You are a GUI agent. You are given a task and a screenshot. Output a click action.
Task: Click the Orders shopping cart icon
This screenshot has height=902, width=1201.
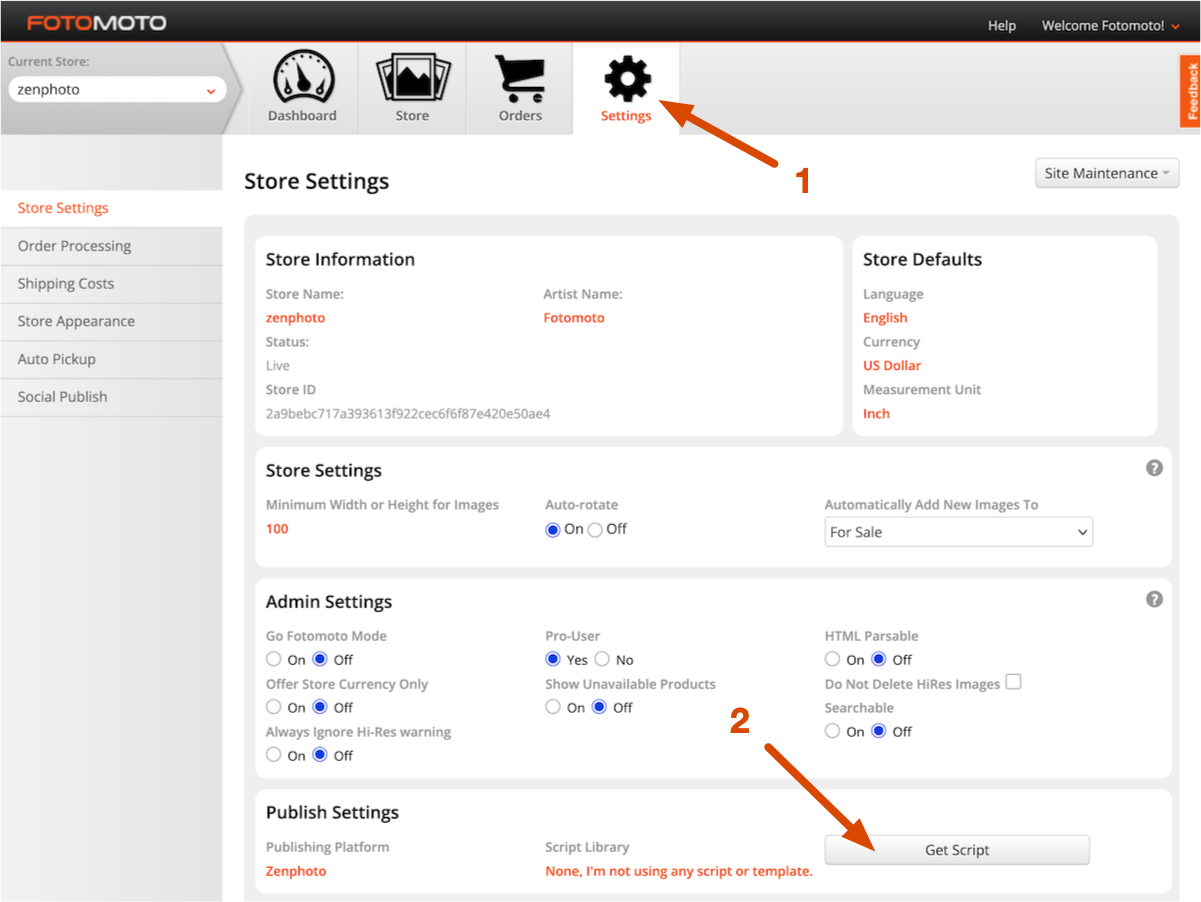[520, 79]
